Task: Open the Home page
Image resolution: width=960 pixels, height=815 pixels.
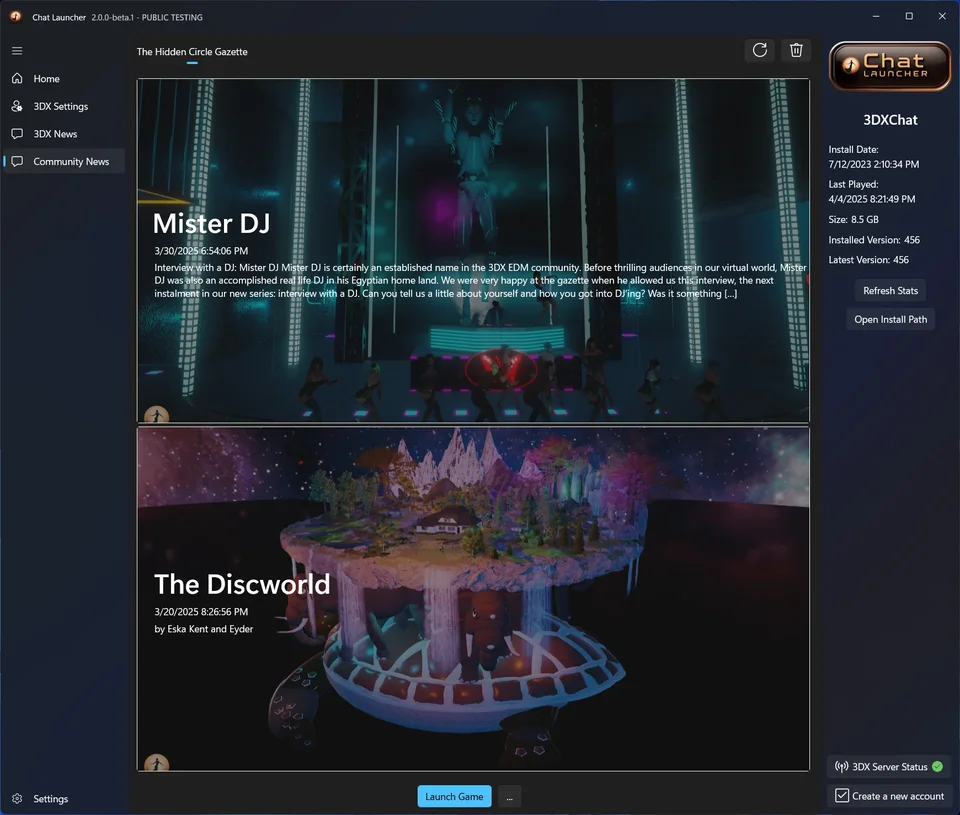Action: (x=64, y=78)
